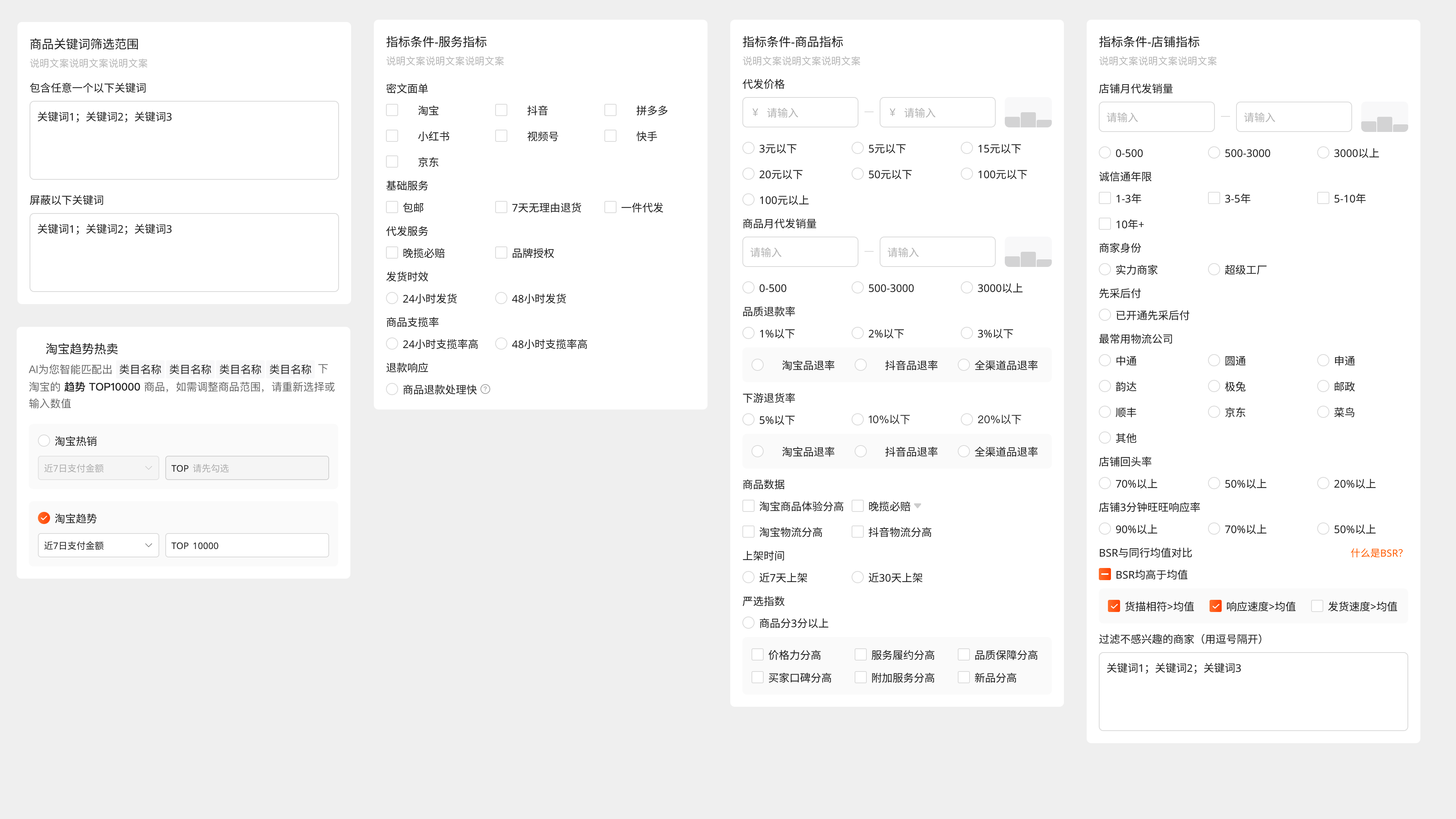
Task: Open the 什么是BSR? link
Action: [1376, 552]
